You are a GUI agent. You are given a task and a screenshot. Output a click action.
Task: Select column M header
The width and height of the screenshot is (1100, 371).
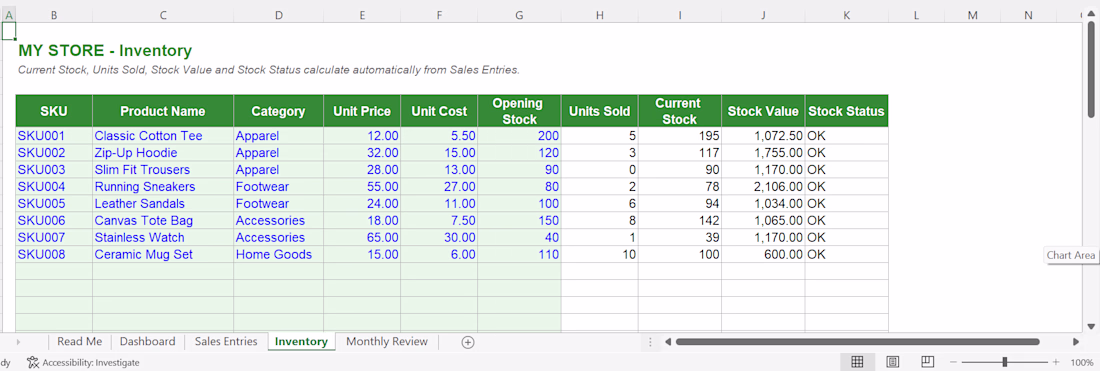pos(972,15)
